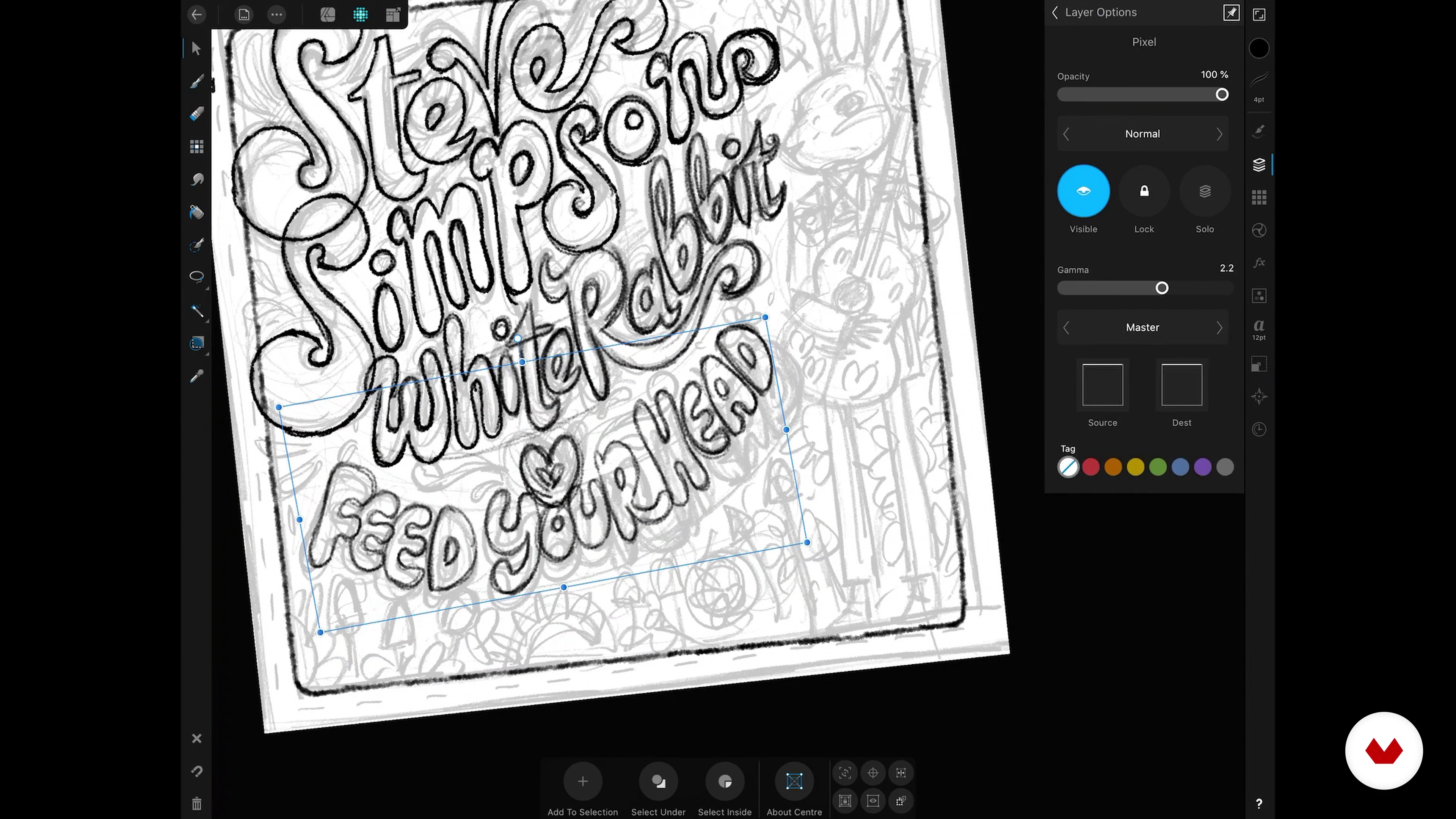Tag the layer blue
The image size is (1456, 819).
pos(1180,467)
